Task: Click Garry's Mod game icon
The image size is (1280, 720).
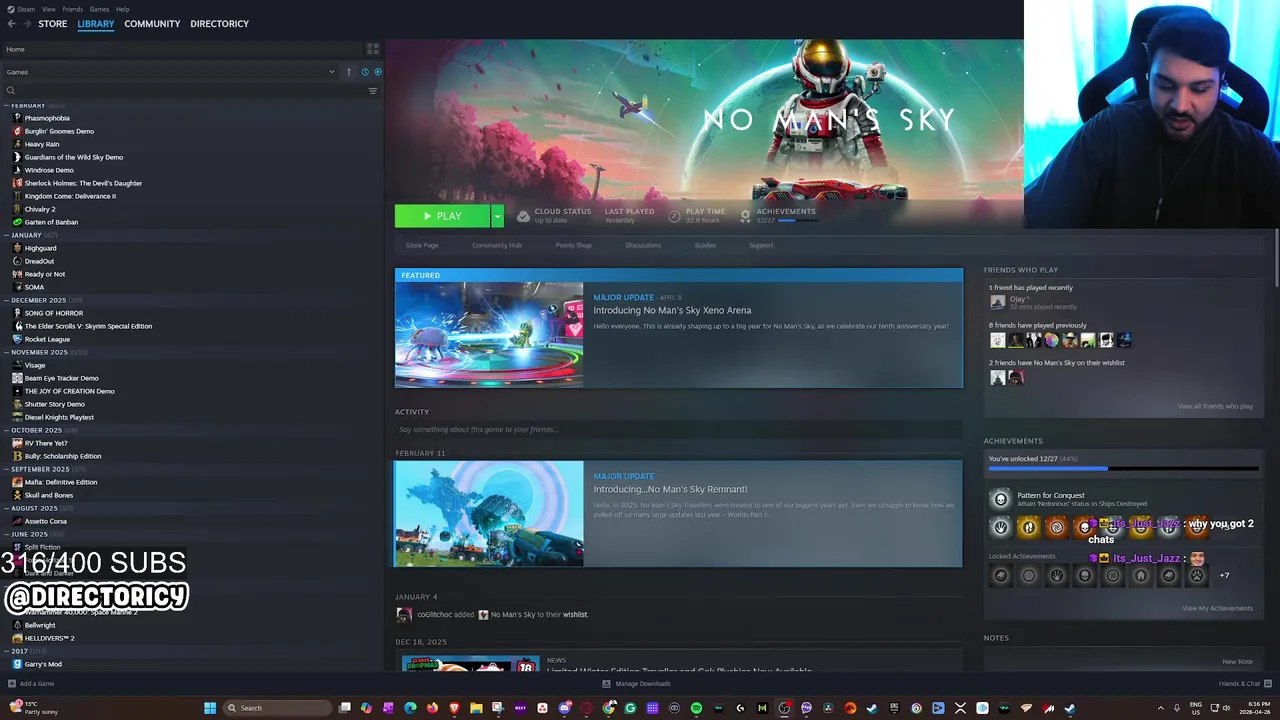Action: pos(17,664)
